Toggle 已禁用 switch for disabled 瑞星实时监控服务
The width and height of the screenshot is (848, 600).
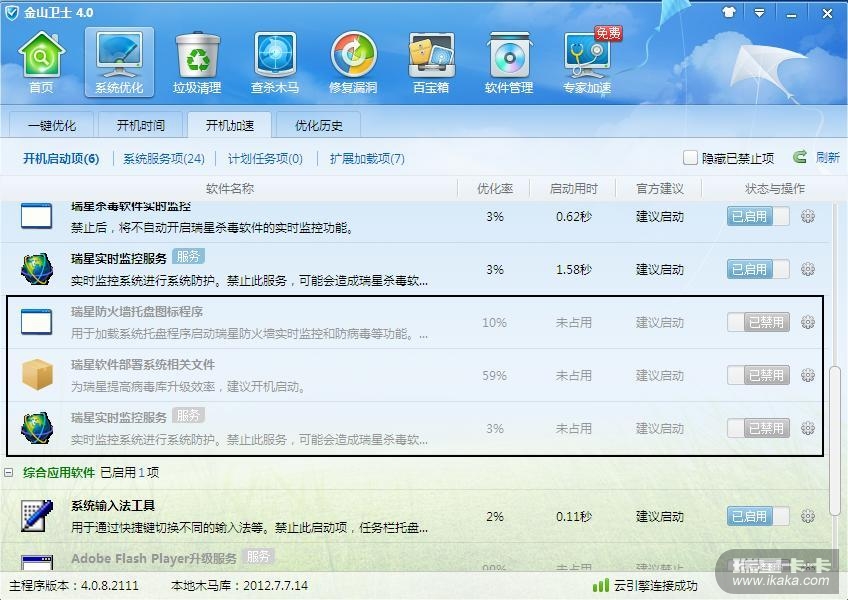tap(758, 428)
